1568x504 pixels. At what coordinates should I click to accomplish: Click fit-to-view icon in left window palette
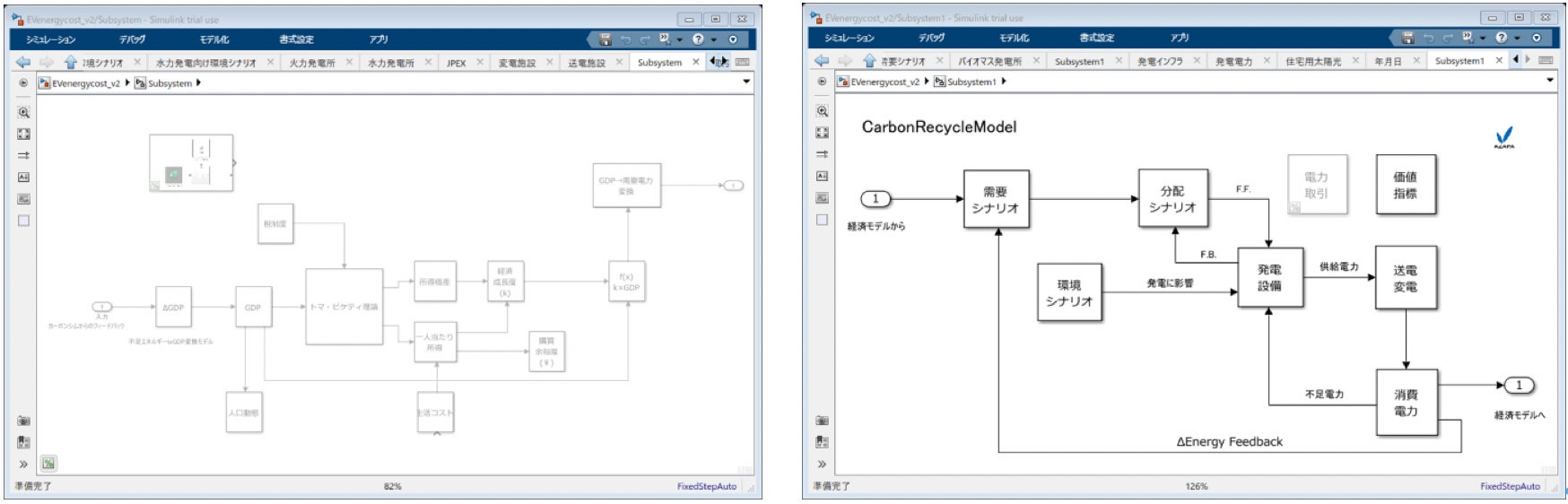click(23, 134)
